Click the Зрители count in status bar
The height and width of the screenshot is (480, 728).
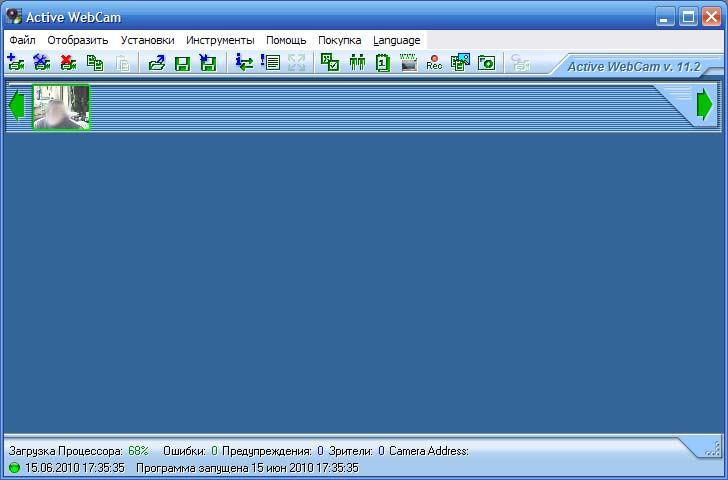click(381, 451)
